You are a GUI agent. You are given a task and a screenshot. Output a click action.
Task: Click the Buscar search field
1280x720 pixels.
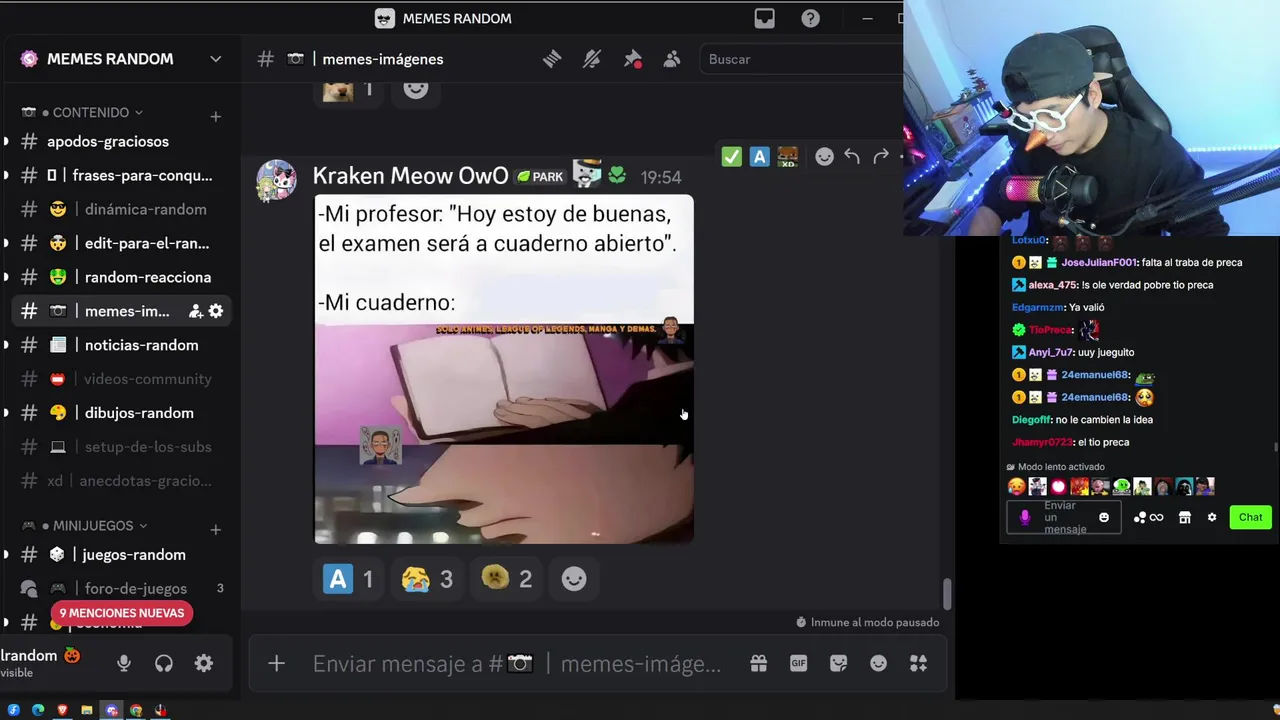pos(800,59)
